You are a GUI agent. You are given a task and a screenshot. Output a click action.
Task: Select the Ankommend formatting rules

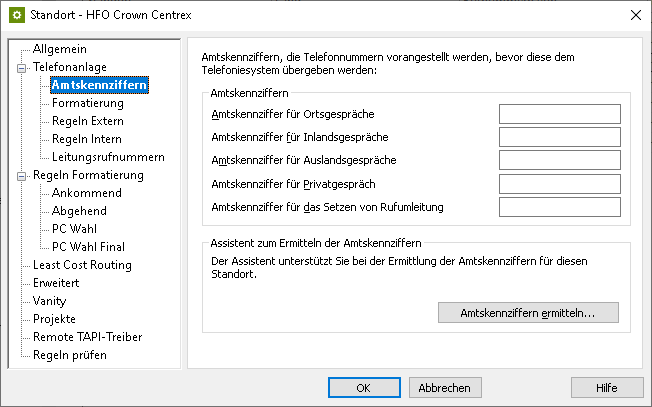coord(87,193)
